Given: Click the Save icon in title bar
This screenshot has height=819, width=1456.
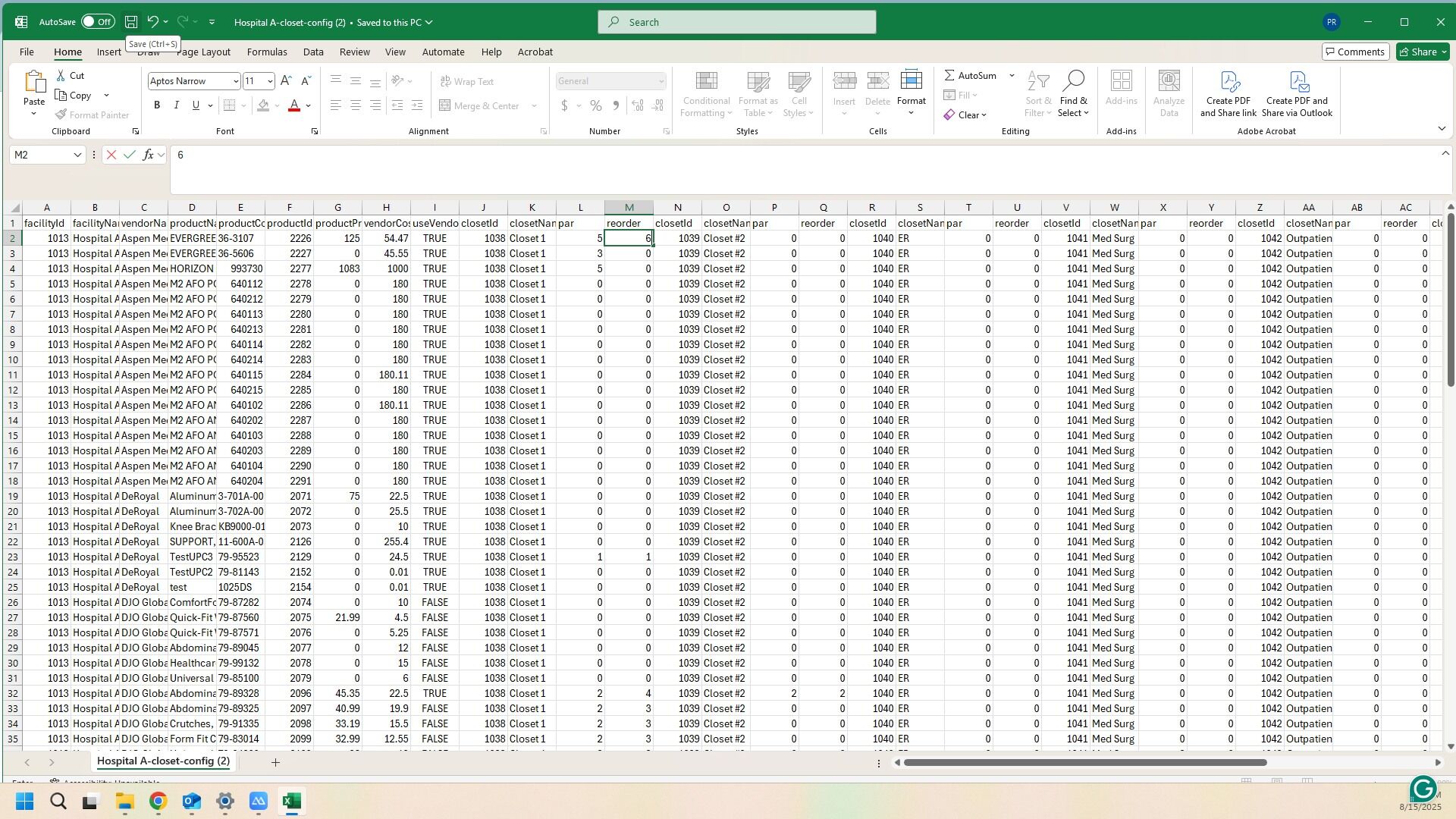Looking at the screenshot, I should 131,22.
